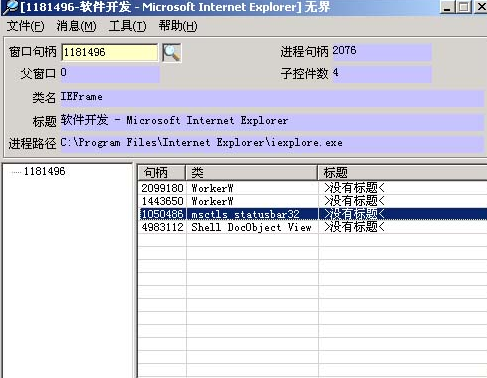Click >没有标题< in Shell DocObject View row
The height and width of the screenshot is (378, 487).
click(354, 227)
